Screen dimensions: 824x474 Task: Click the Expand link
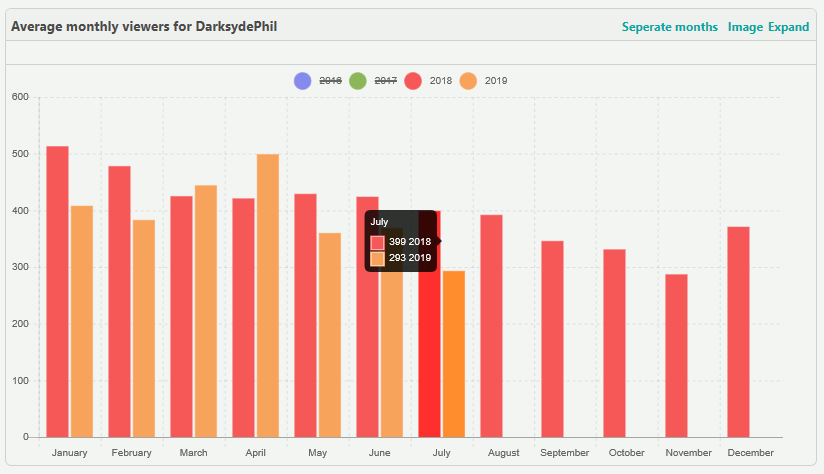788,27
